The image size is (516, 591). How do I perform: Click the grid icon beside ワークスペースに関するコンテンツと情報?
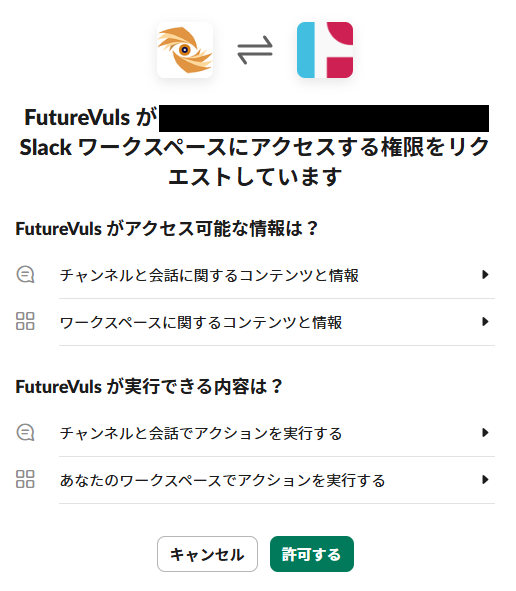point(25,321)
